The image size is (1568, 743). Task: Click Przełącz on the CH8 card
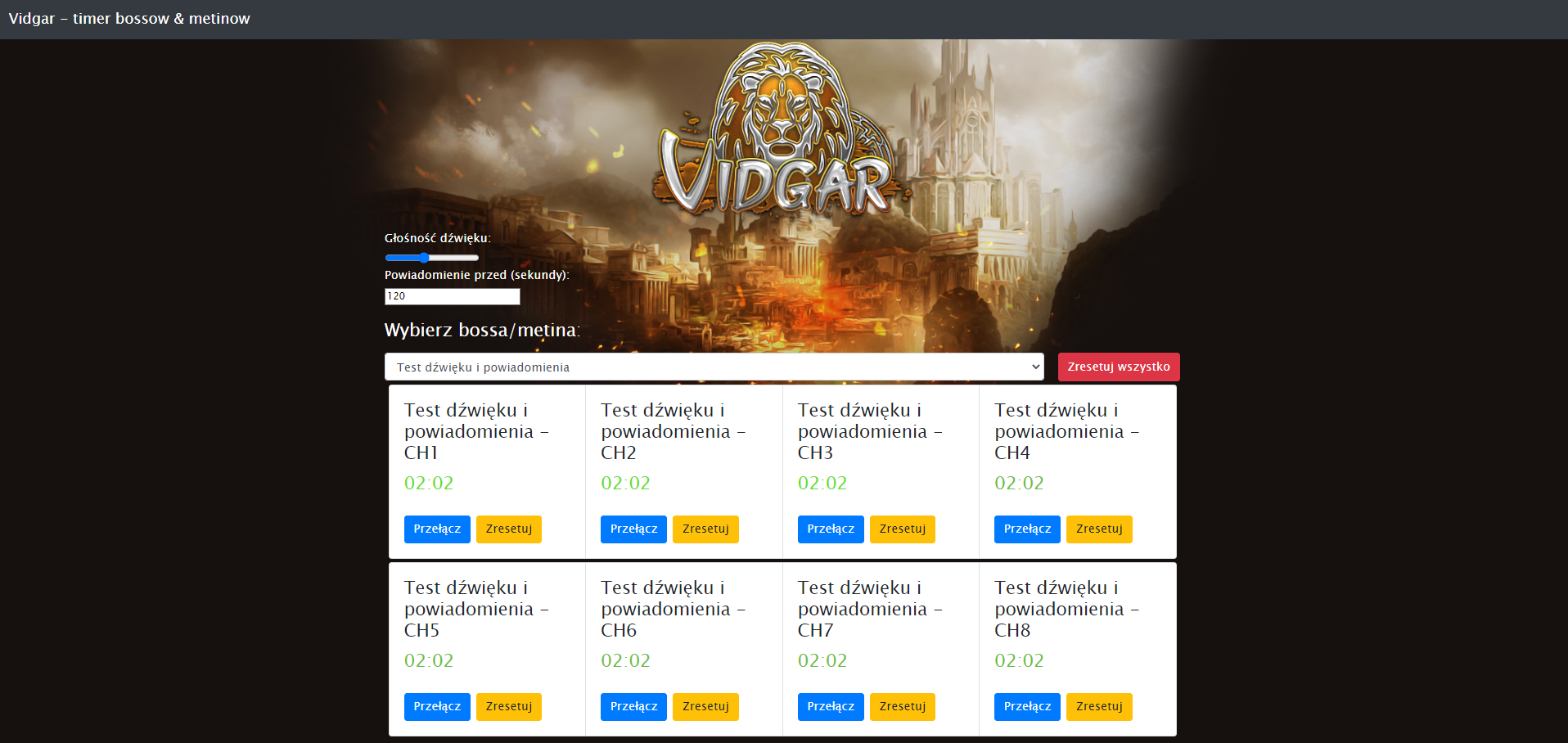click(1027, 707)
